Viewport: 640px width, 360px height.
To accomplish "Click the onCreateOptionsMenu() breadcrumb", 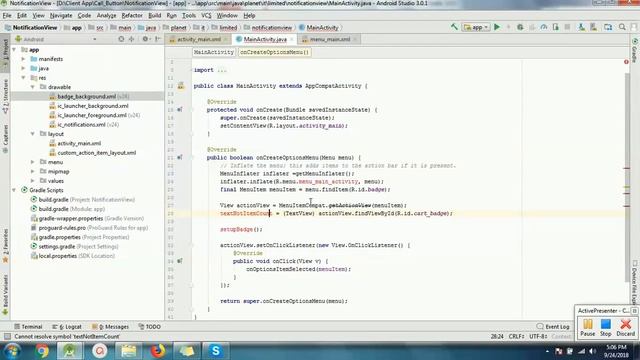I will click(x=274, y=52).
